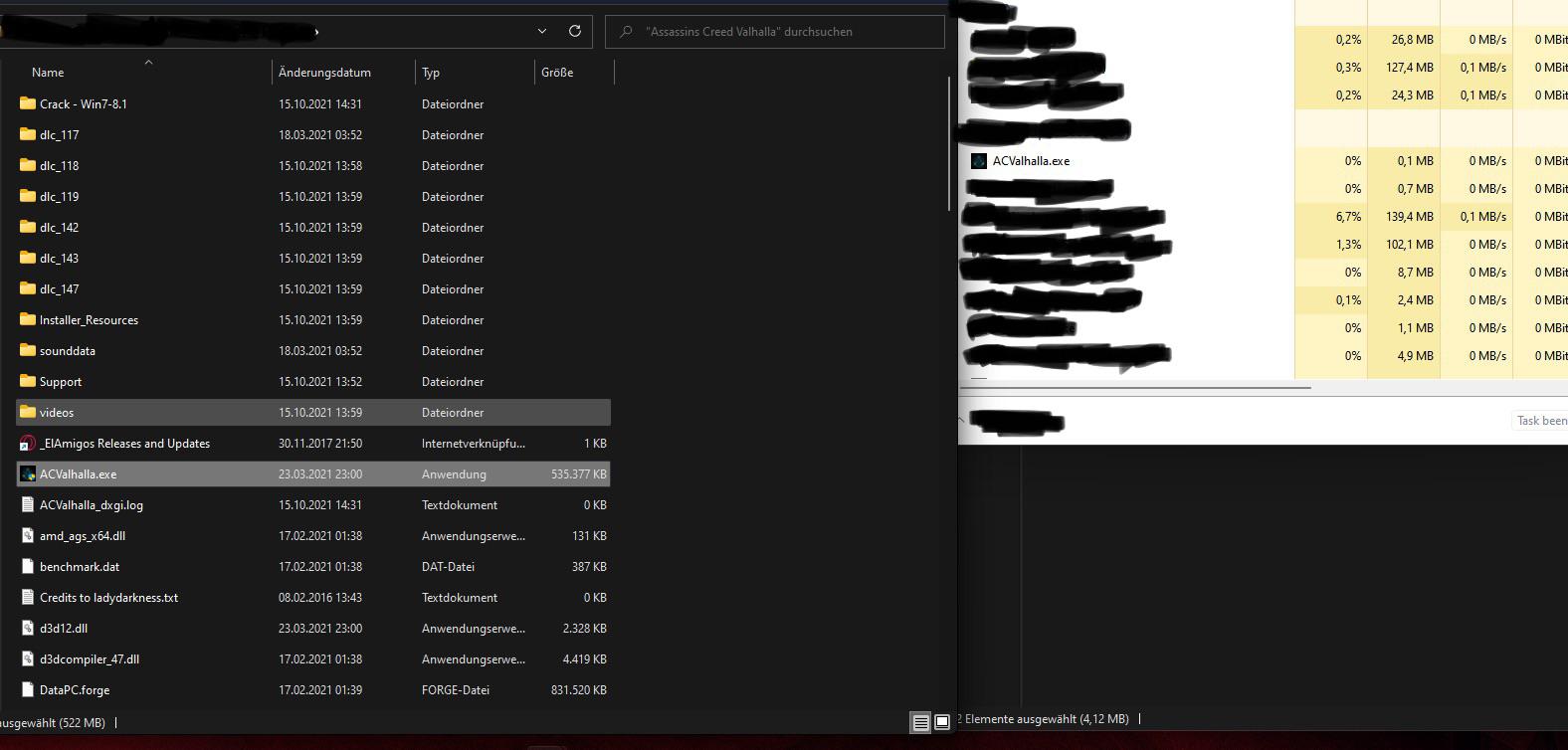Select the amd_ags_x64.dll file icon
Screen dimensions: 1568x750
[28, 535]
